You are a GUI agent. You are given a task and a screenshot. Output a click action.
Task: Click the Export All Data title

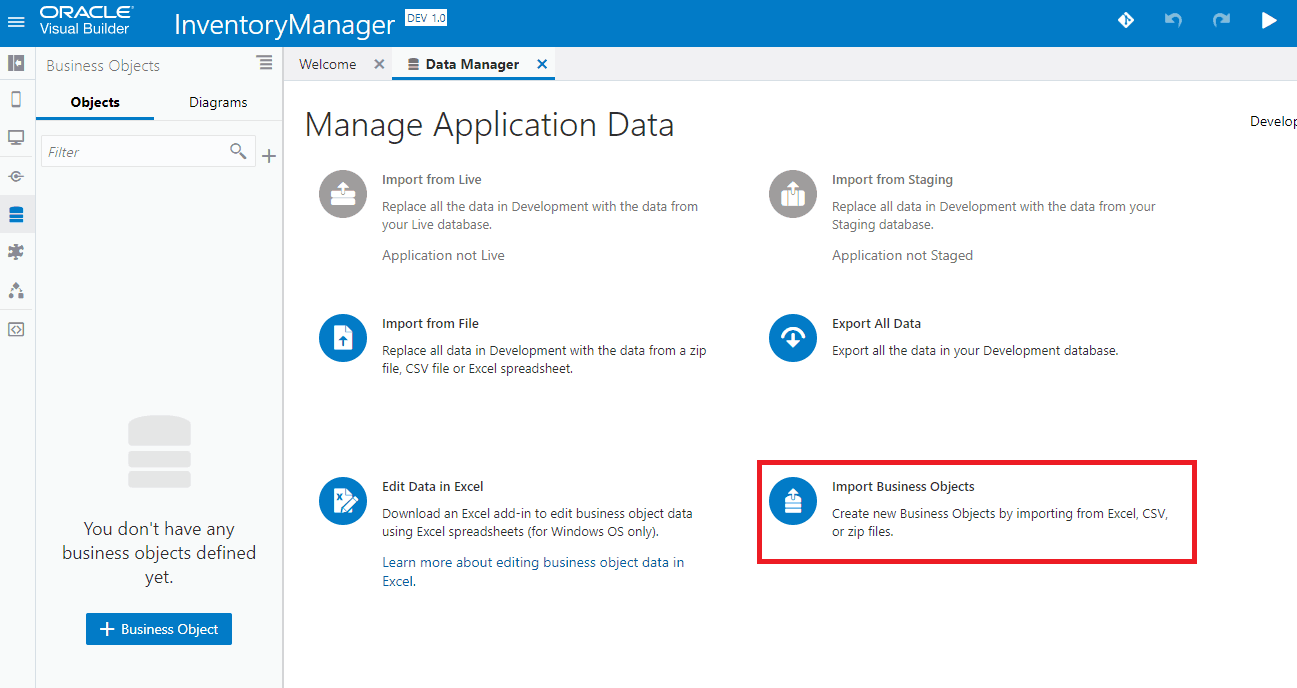876,323
